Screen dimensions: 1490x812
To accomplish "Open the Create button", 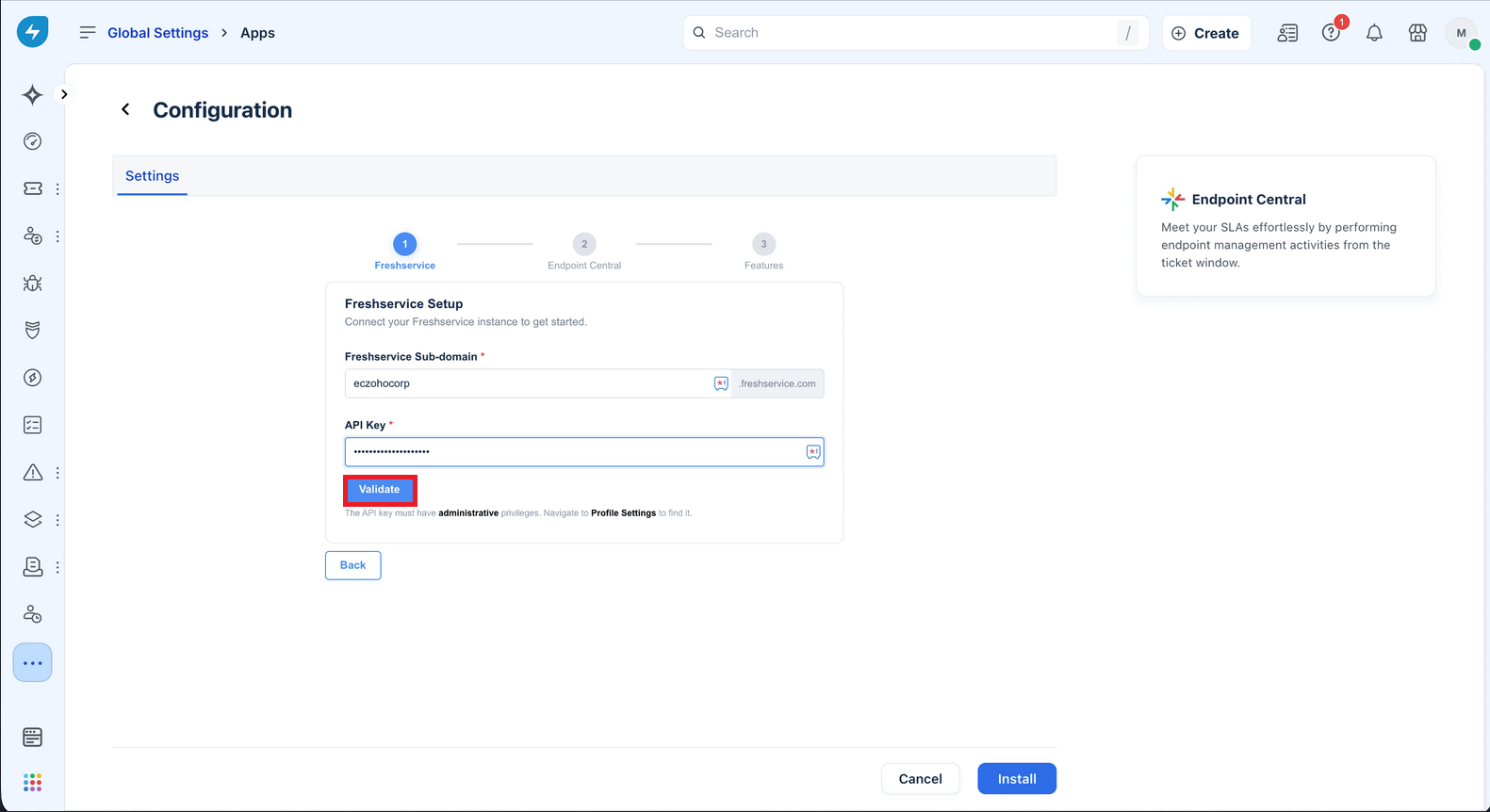I will 1206,33.
